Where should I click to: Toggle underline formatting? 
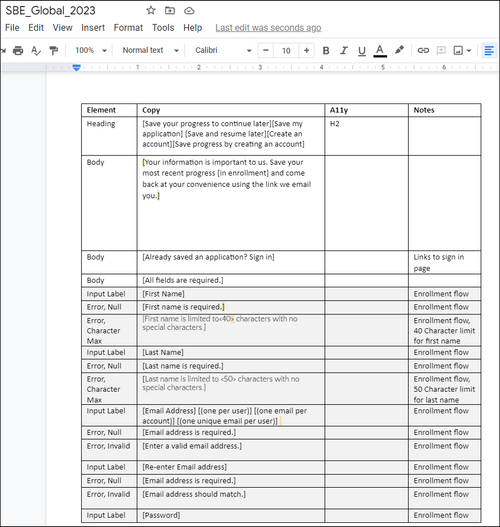(362, 51)
